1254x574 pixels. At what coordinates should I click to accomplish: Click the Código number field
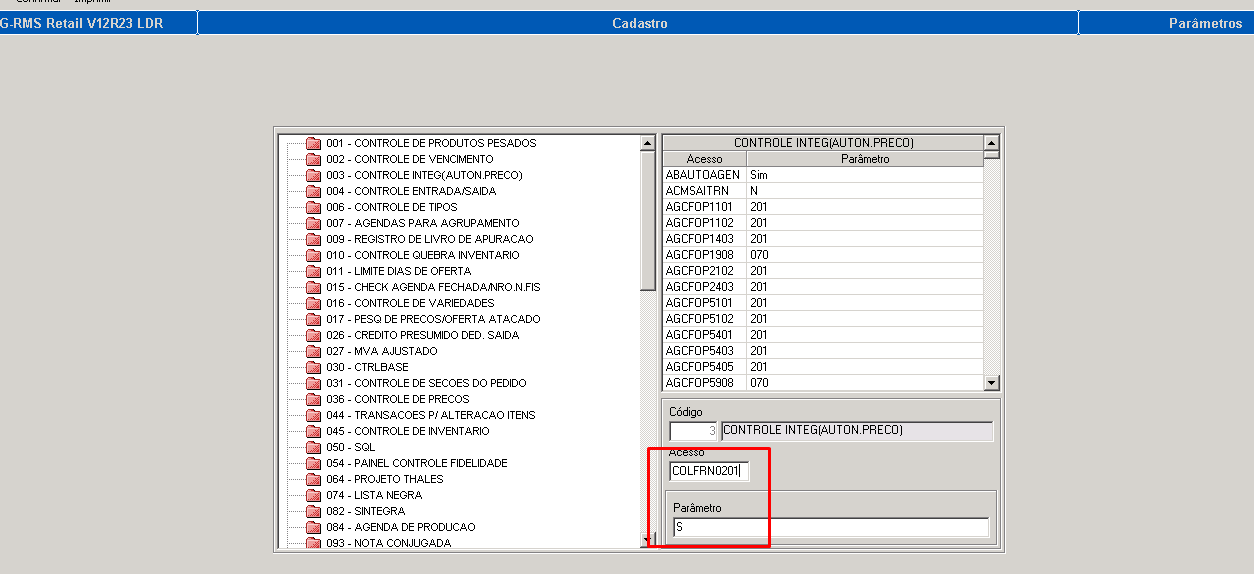(694, 431)
